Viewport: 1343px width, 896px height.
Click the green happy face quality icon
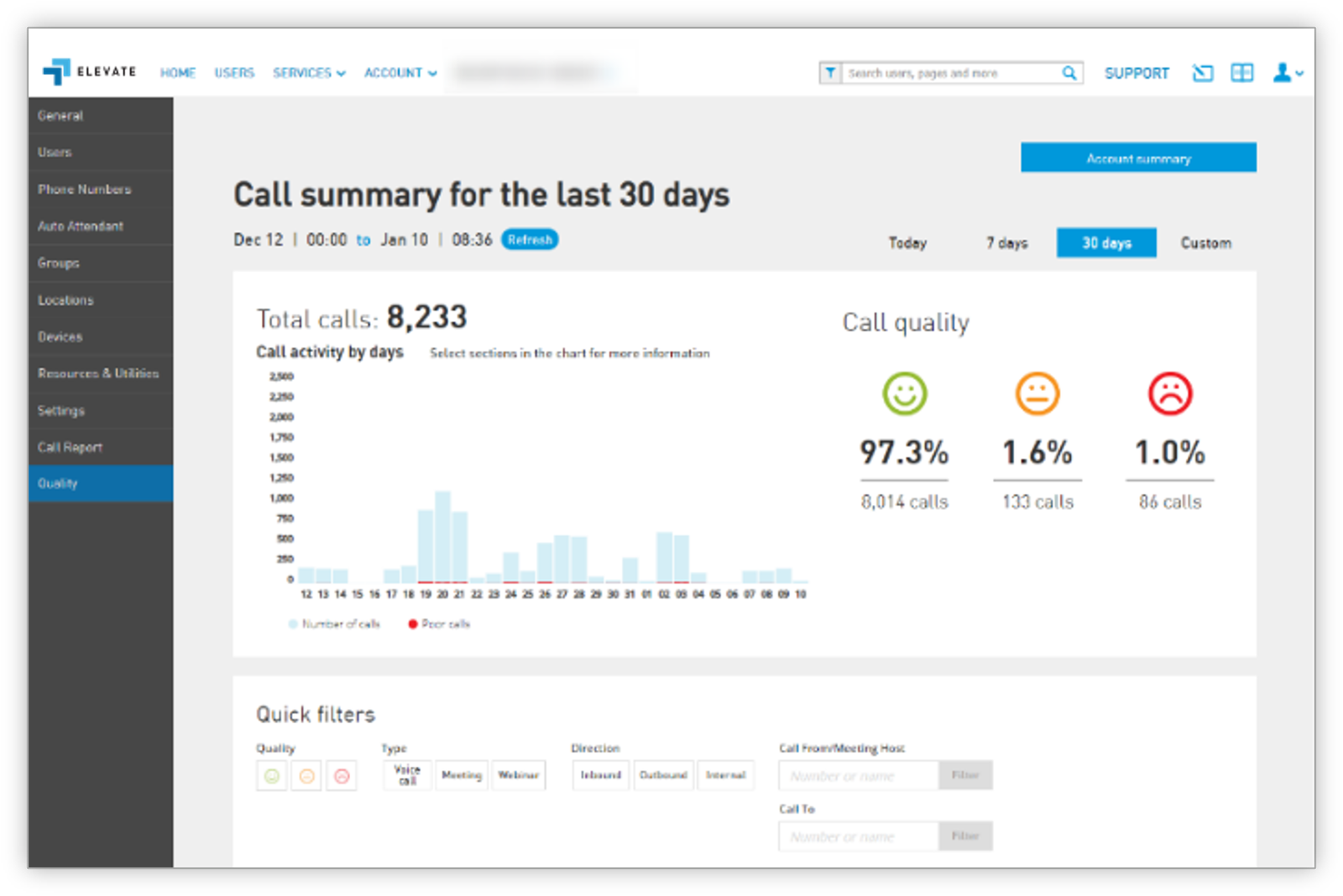[904, 393]
